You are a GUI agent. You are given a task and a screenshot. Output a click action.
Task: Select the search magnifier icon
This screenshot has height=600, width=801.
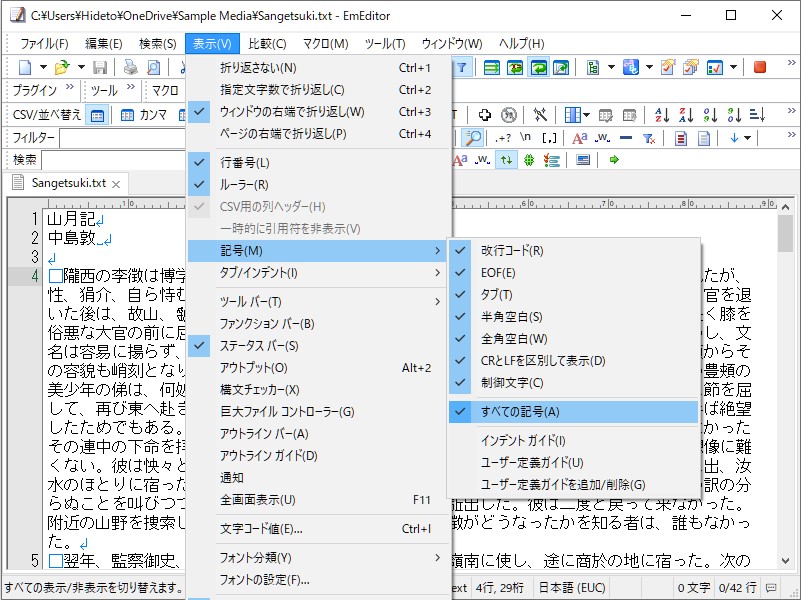pos(473,136)
